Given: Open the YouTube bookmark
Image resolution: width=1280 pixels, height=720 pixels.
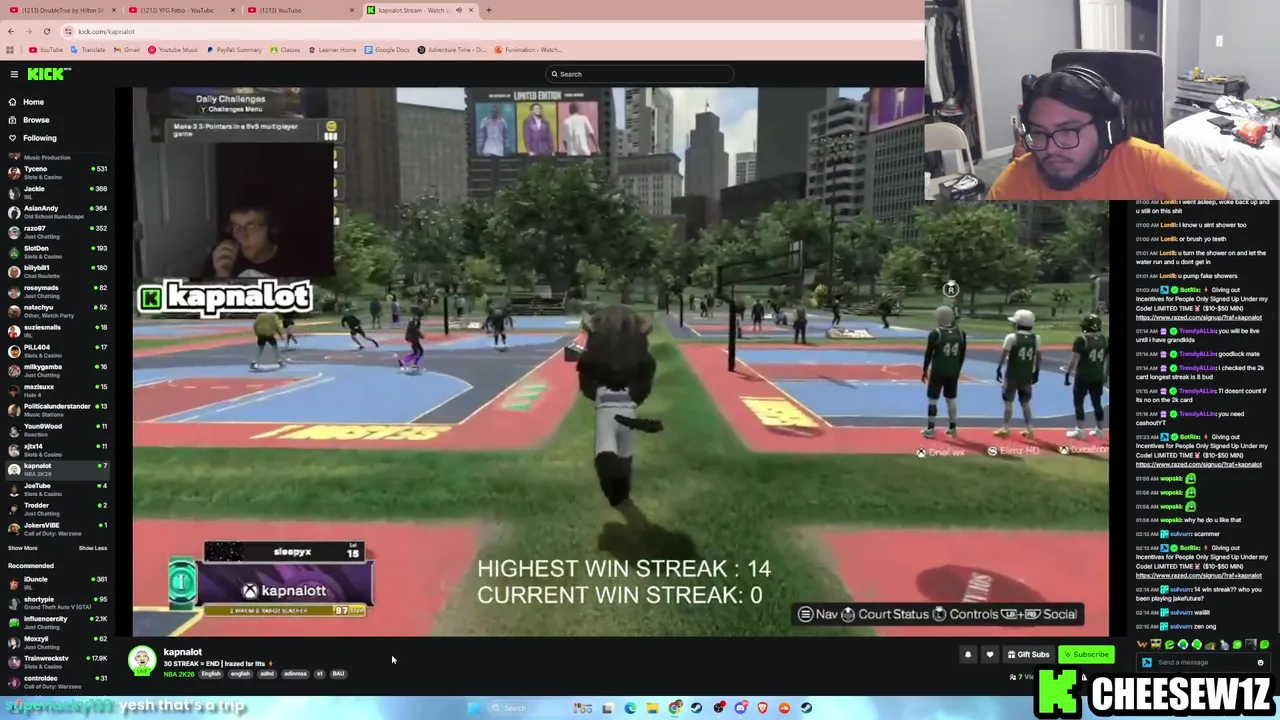Looking at the screenshot, I should pos(46,50).
